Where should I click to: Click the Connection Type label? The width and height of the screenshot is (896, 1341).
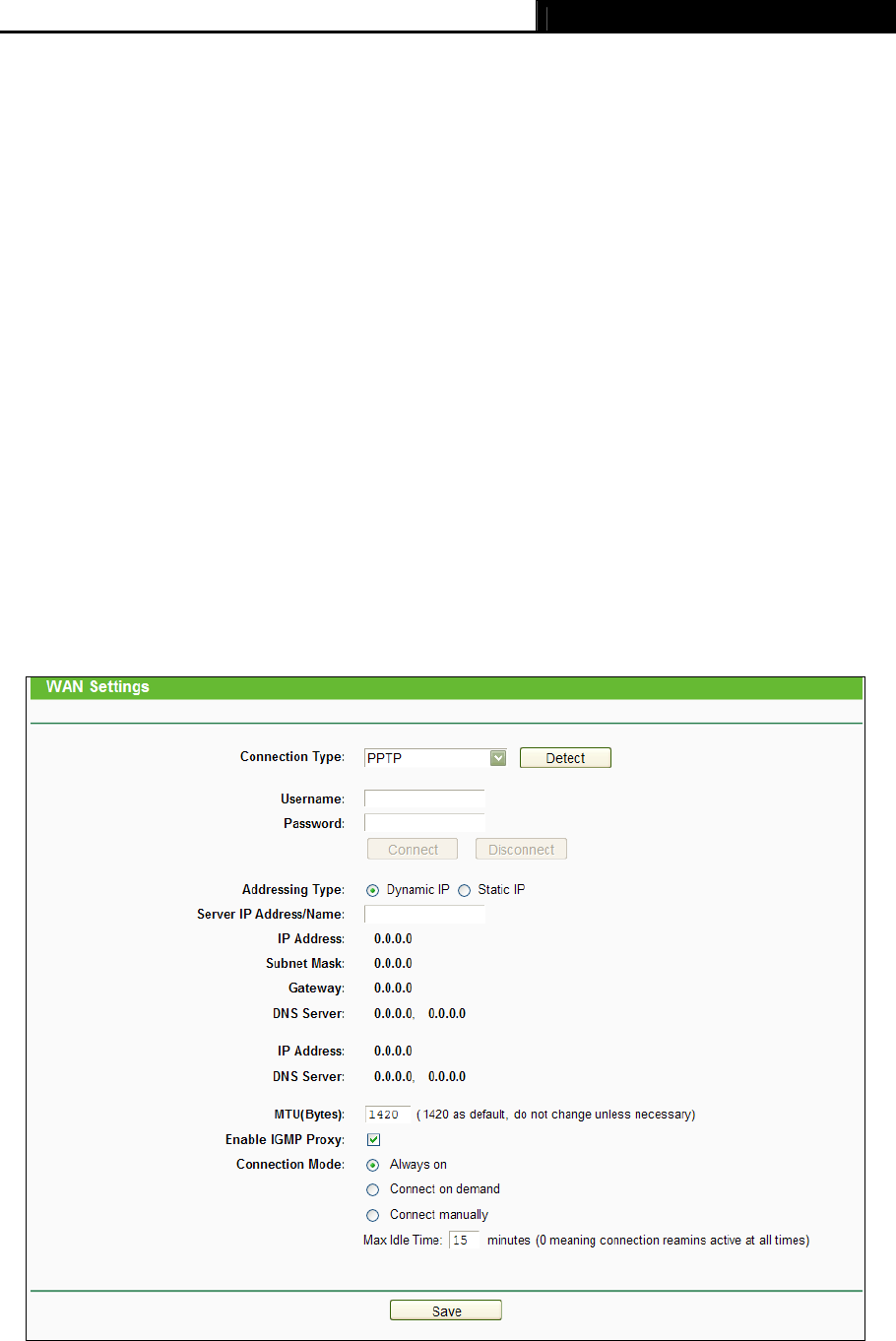pos(292,756)
